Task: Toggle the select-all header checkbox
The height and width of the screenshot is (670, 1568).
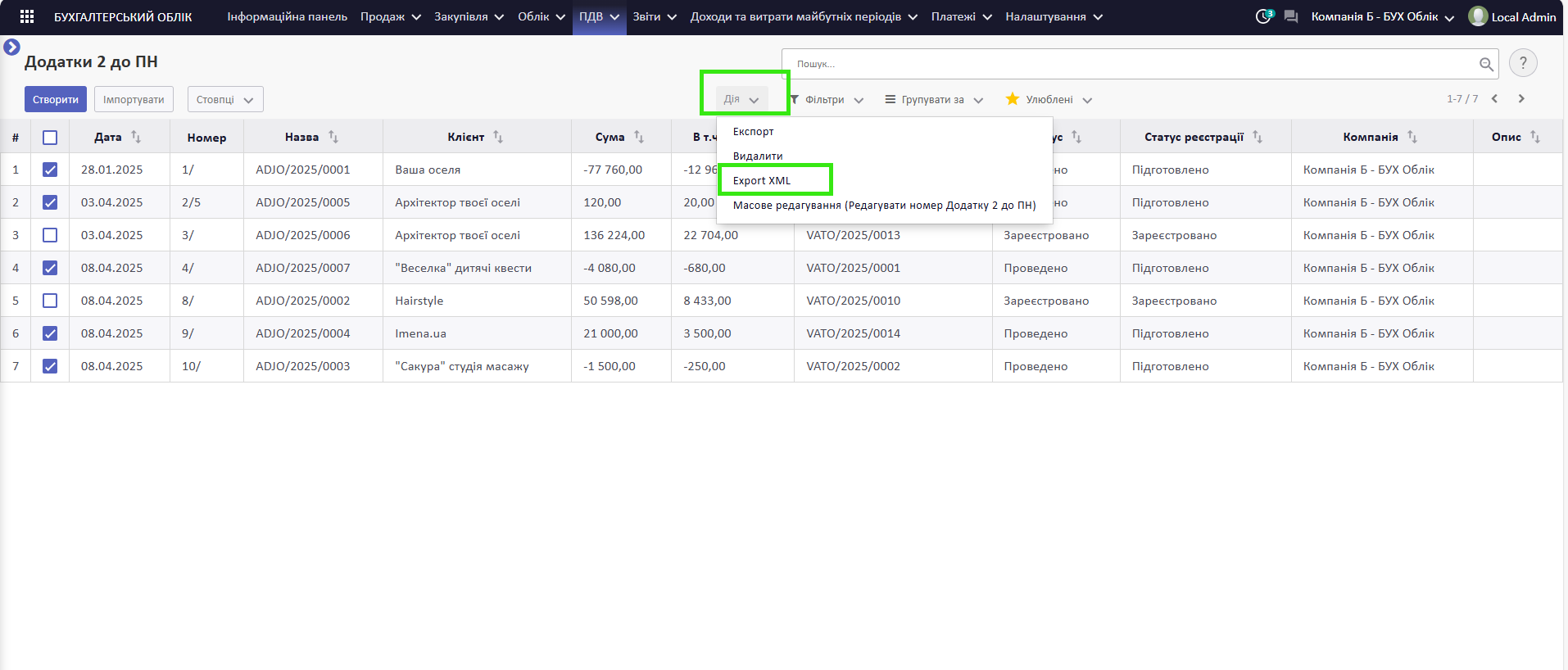Action: click(50, 138)
